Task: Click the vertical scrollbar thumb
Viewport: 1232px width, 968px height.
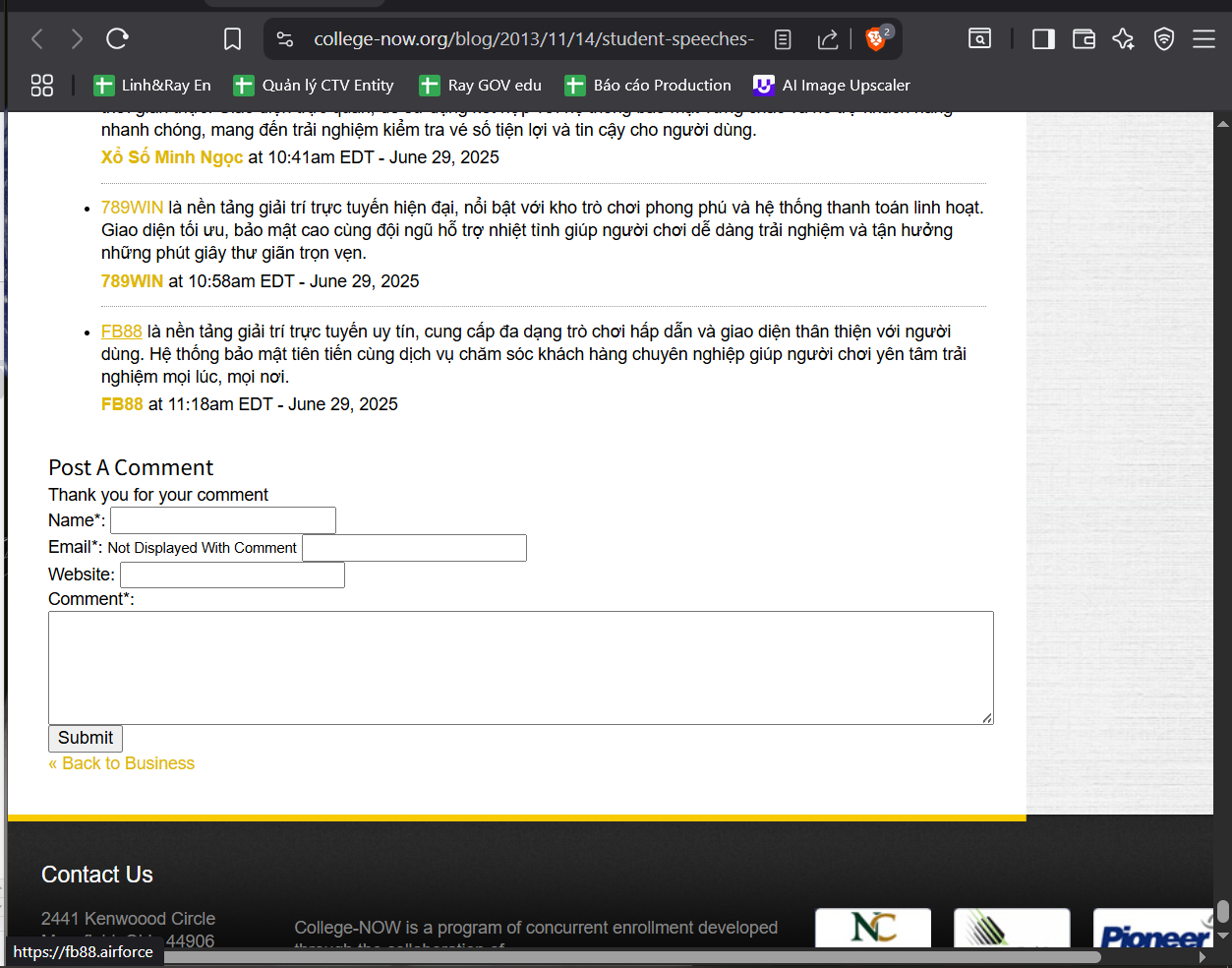Action: coord(1223,912)
